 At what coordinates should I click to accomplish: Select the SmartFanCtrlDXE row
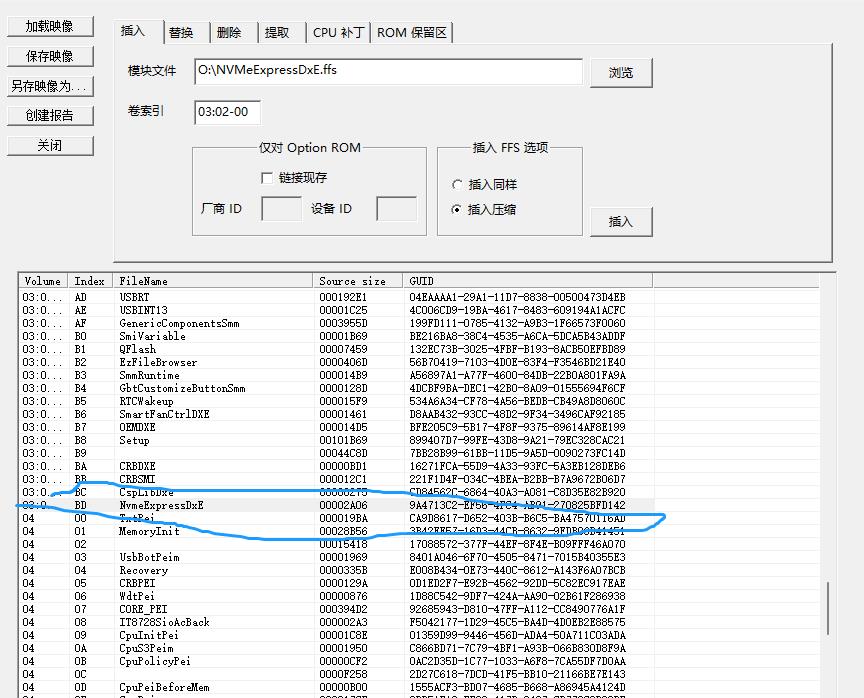(336, 414)
